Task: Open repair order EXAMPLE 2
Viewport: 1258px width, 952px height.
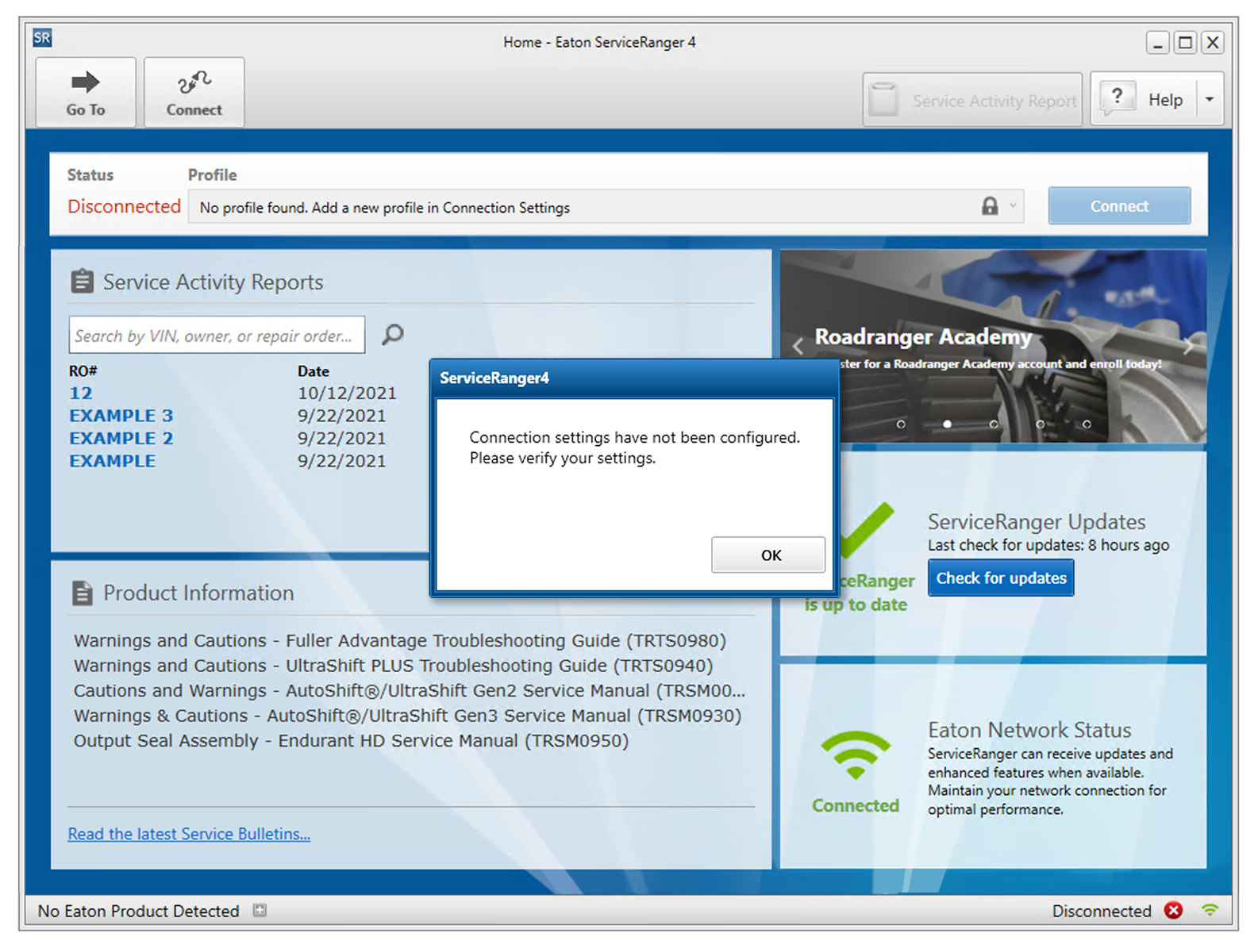Action: (x=121, y=438)
